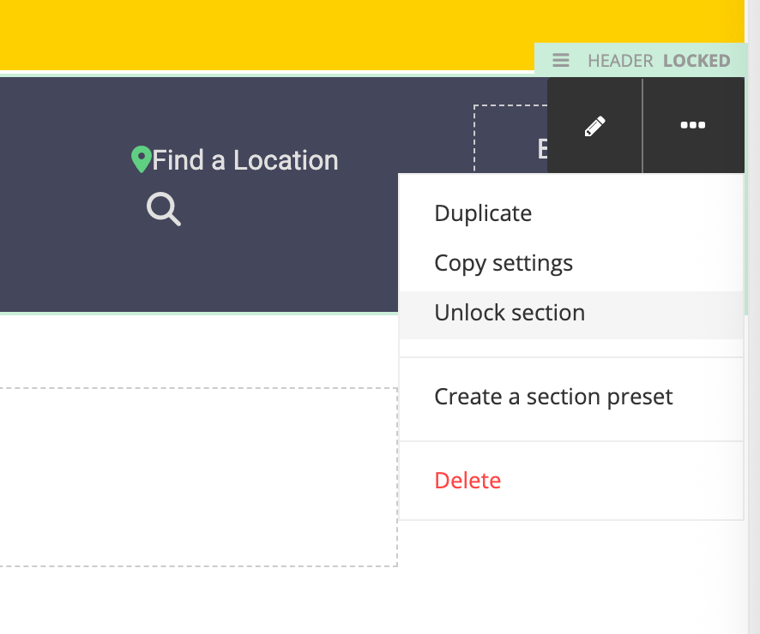Click the hamburger icon beside HEADER
760x634 pixels.
click(561, 61)
